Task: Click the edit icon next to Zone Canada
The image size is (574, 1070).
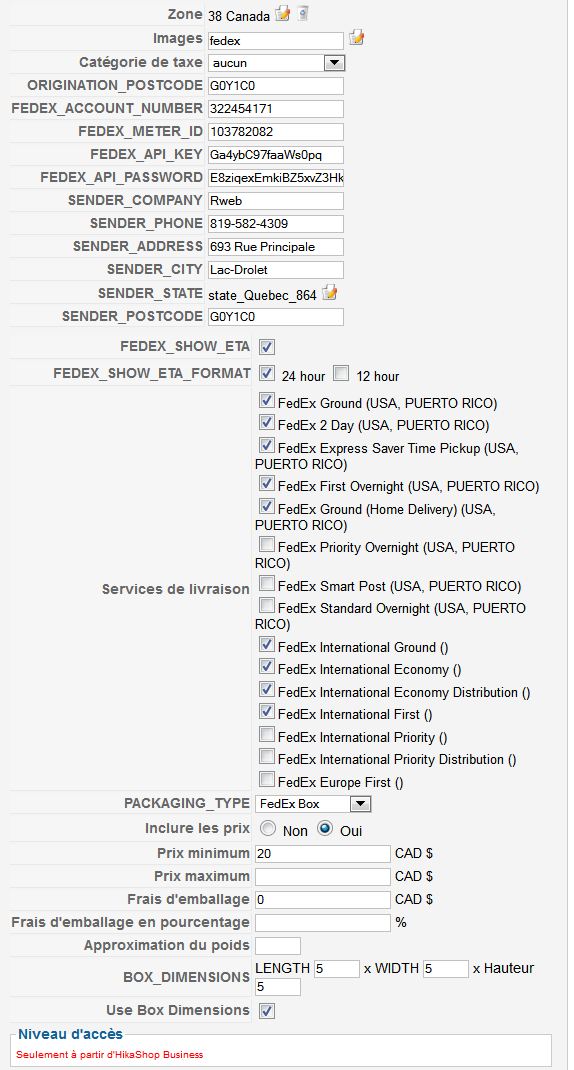Action: tap(283, 14)
